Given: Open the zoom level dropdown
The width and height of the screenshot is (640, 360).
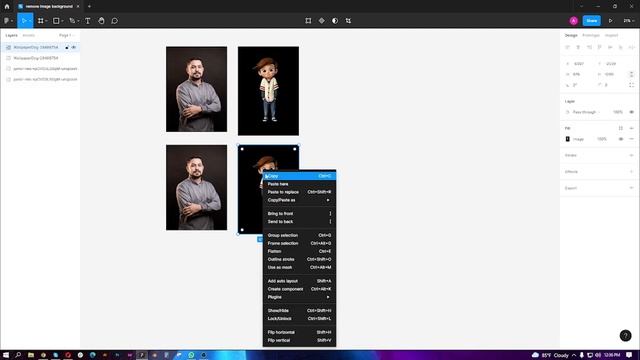Looking at the screenshot, I should point(629,20).
